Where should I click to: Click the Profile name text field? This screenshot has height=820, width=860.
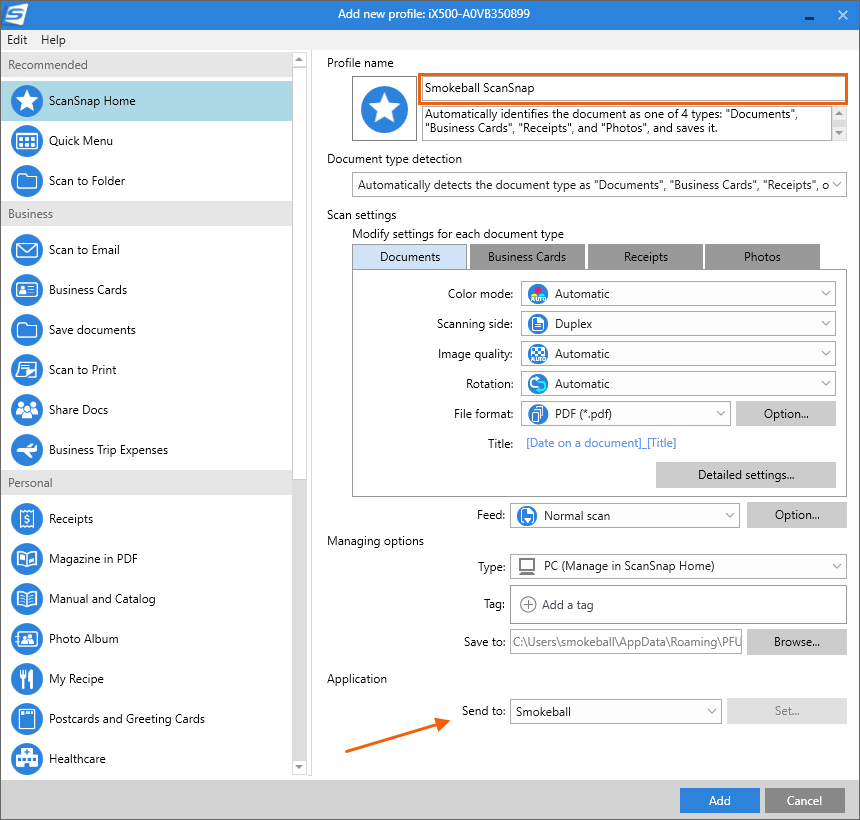click(x=633, y=88)
